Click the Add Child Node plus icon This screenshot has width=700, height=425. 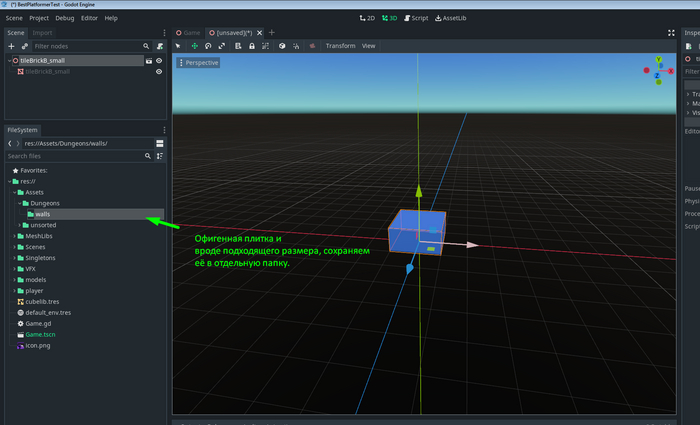tap(11, 46)
